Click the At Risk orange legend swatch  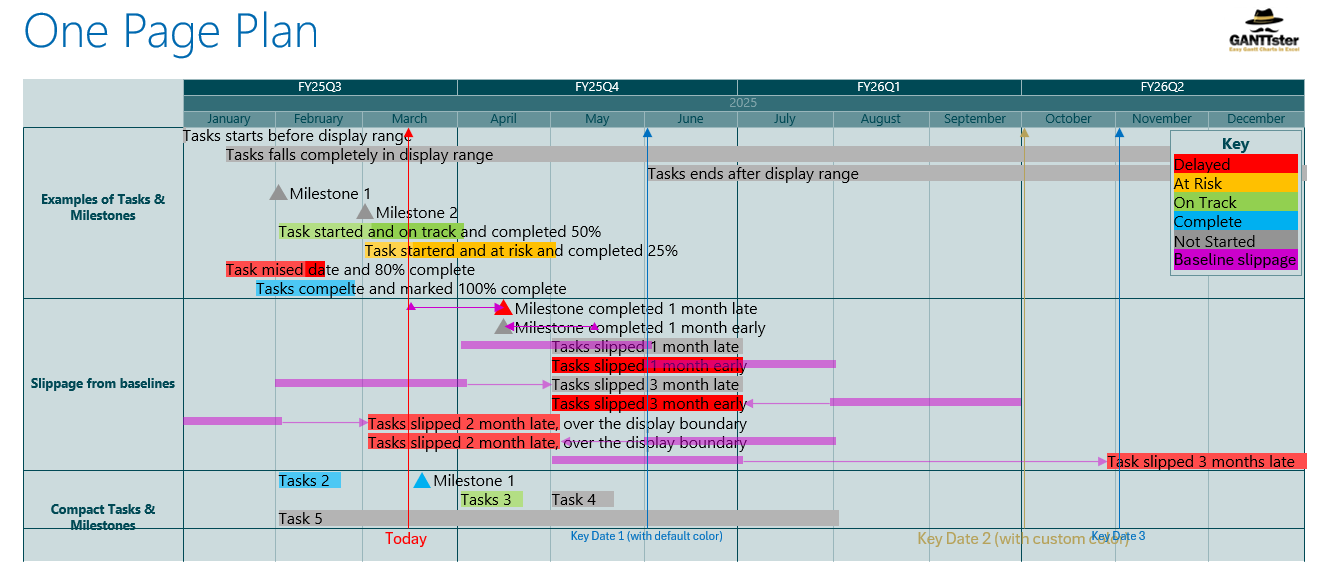point(1235,183)
